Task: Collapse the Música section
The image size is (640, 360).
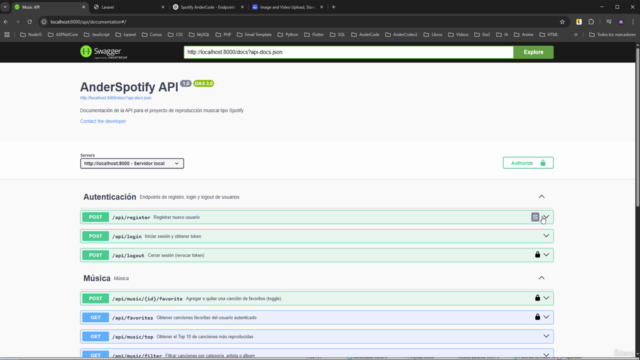Action: [541, 278]
